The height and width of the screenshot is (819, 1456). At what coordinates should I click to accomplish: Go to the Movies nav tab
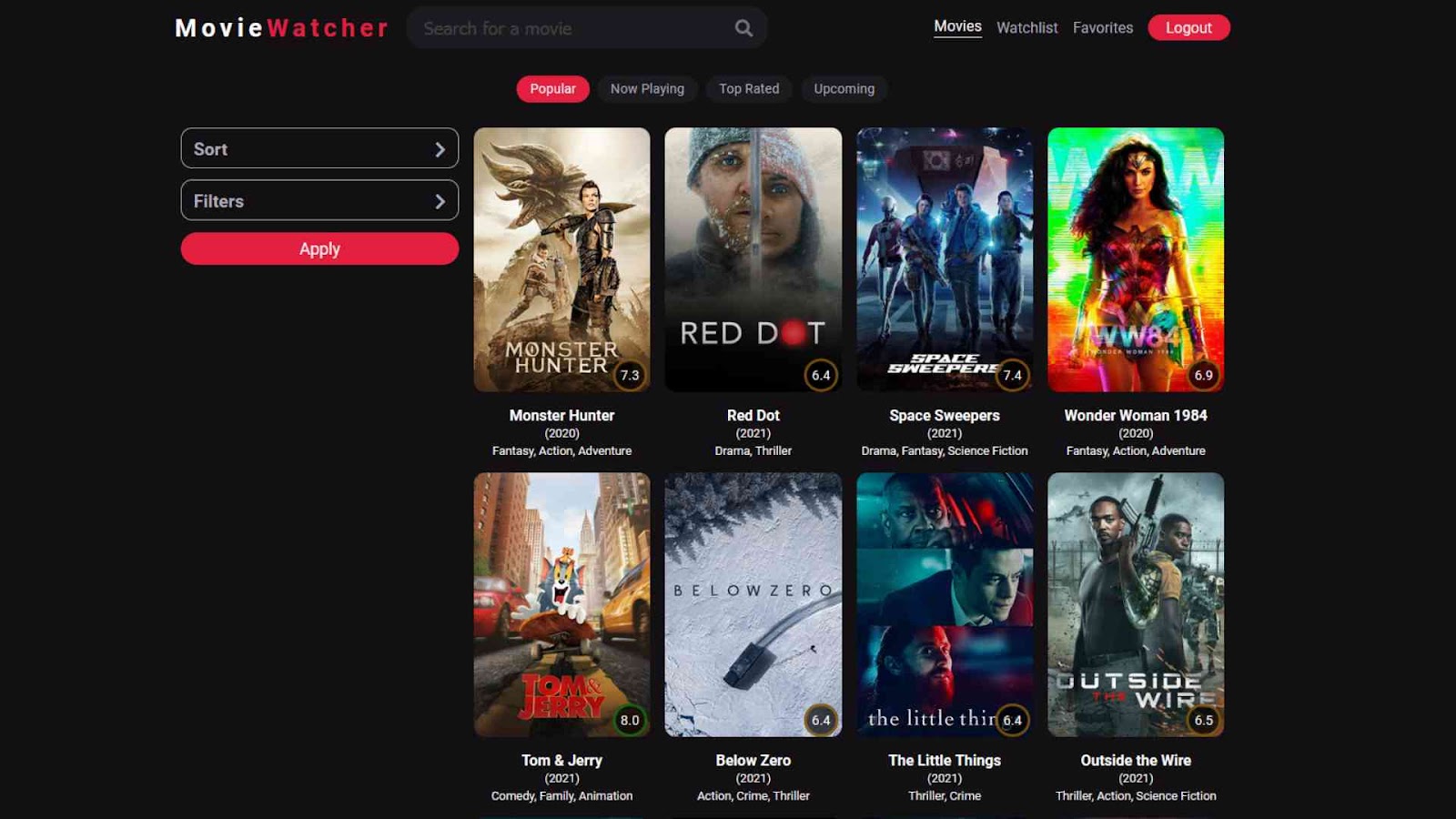[957, 27]
